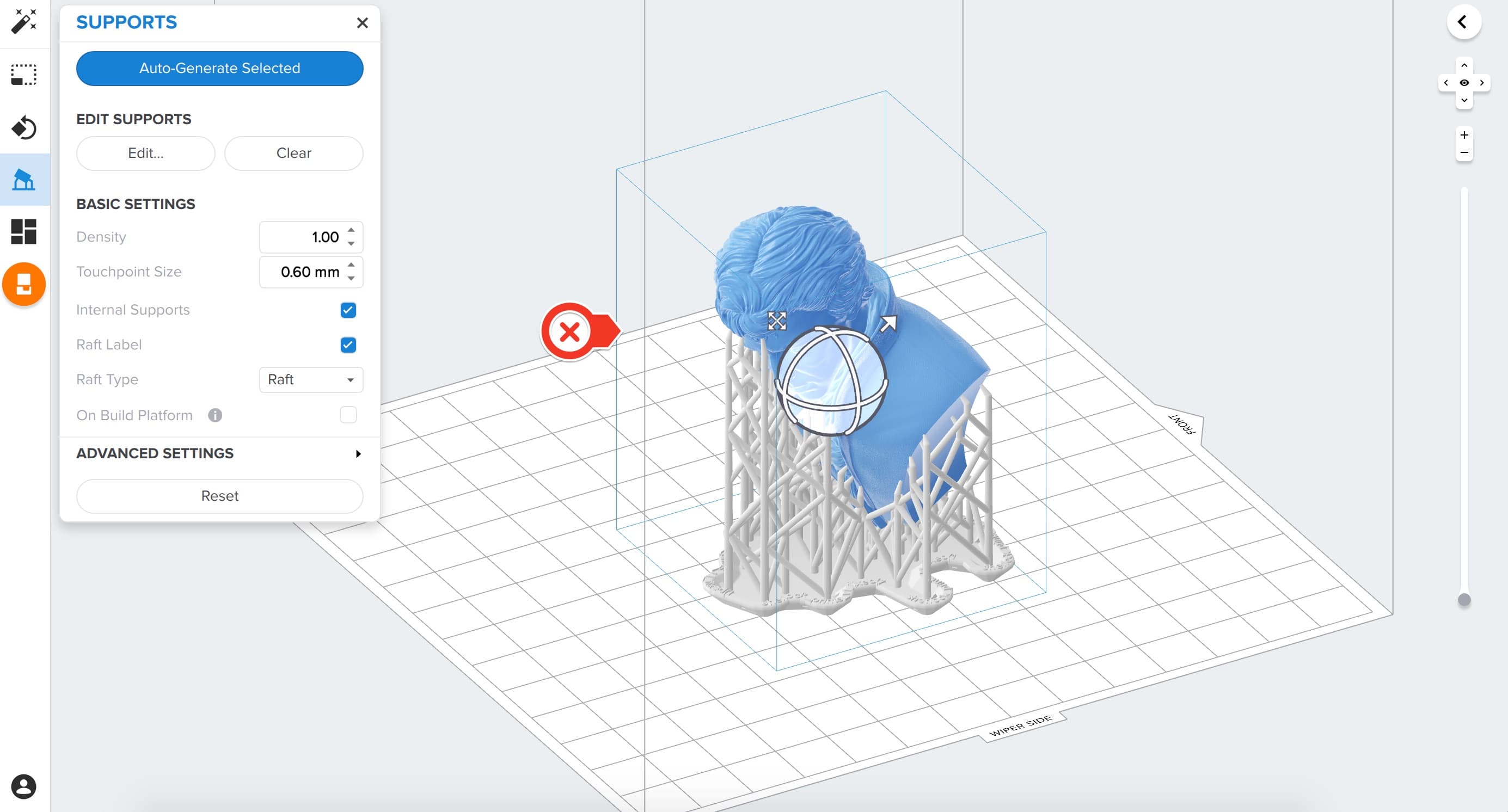This screenshot has width=1508, height=812.
Task: Toggle the Internal Supports checkbox
Action: click(x=348, y=310)
